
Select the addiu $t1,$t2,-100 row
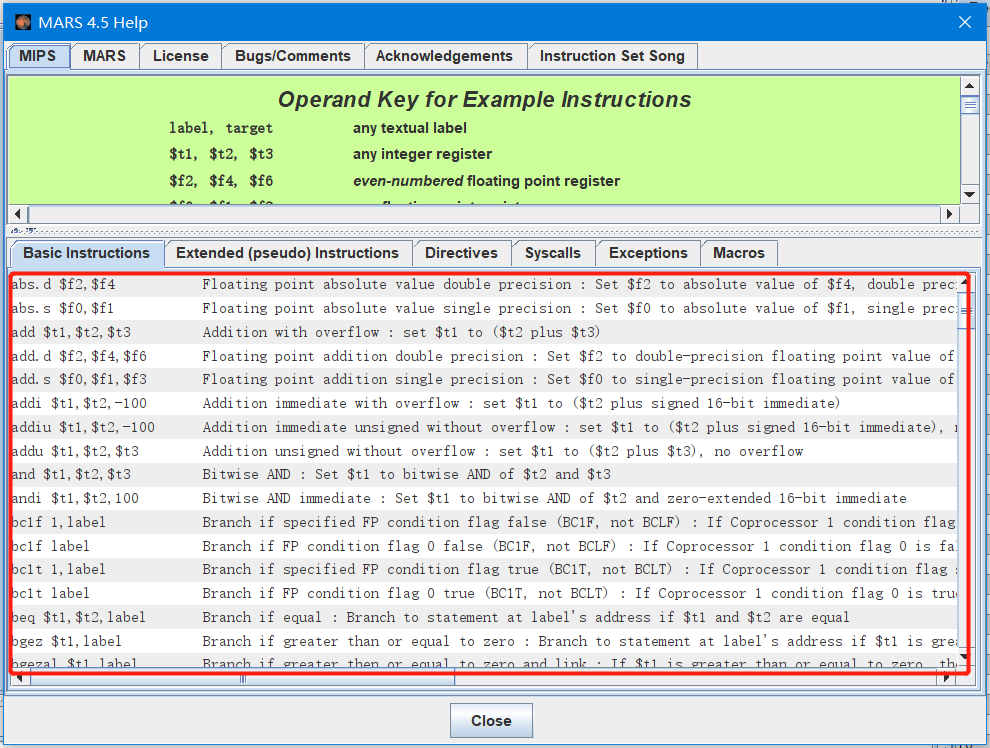click(x=484, y=427)
